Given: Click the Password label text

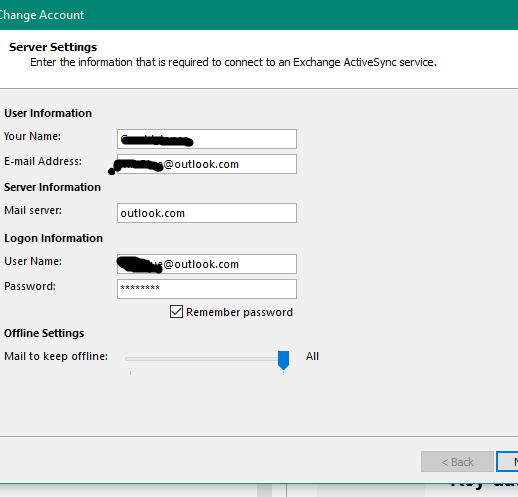Looking at the screenshot, I should 30,286.
